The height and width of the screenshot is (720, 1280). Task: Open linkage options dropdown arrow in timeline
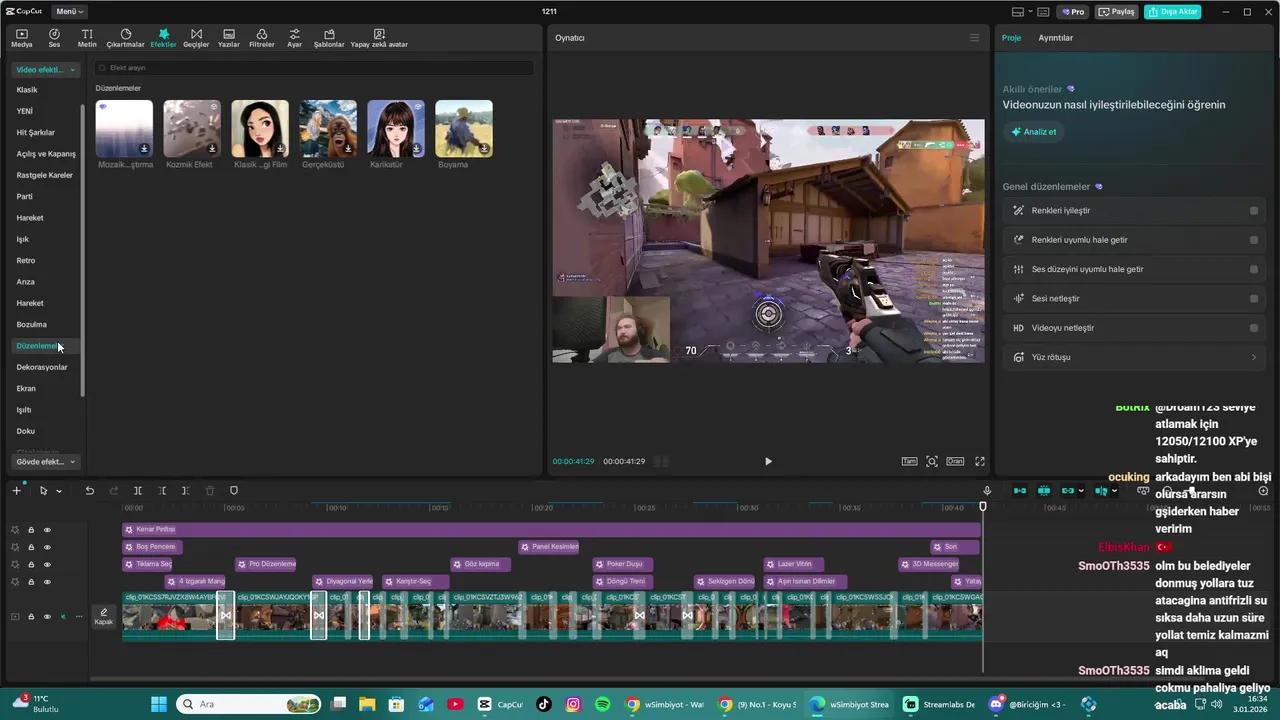1083,491
